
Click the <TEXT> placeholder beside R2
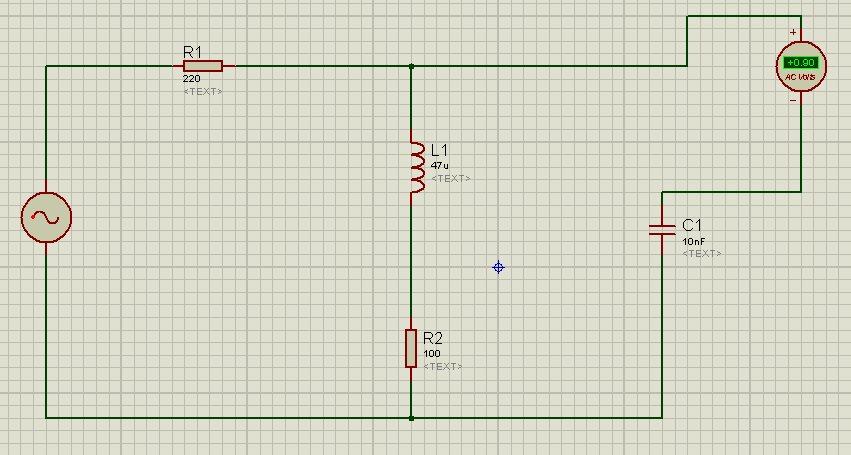point(443,366)
